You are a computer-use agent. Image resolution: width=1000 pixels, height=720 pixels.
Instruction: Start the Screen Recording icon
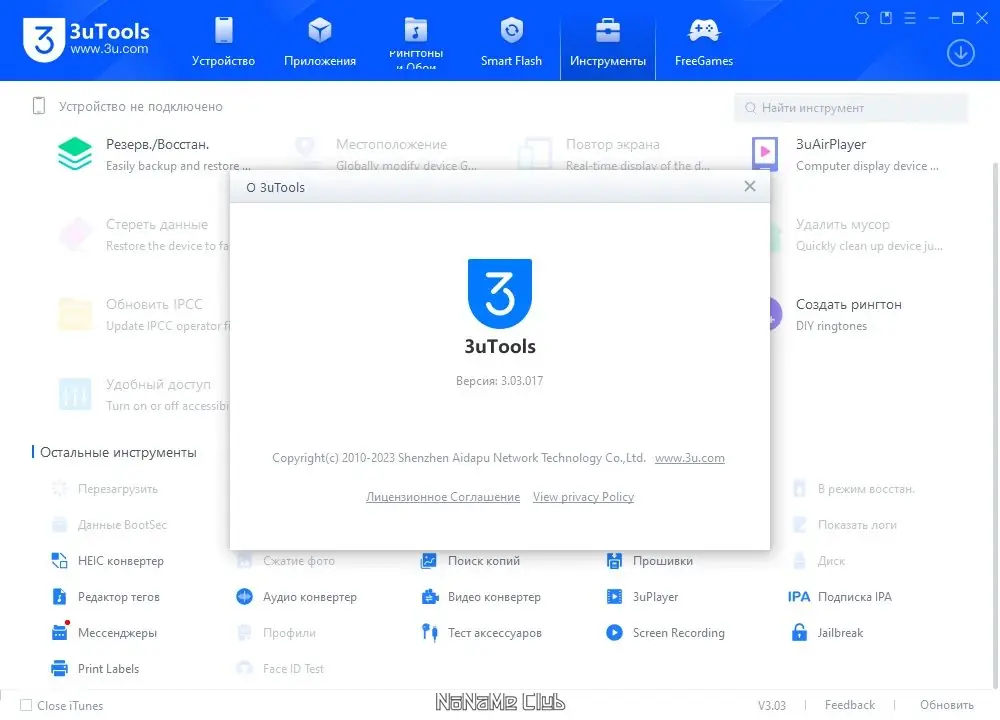point(614,632)
